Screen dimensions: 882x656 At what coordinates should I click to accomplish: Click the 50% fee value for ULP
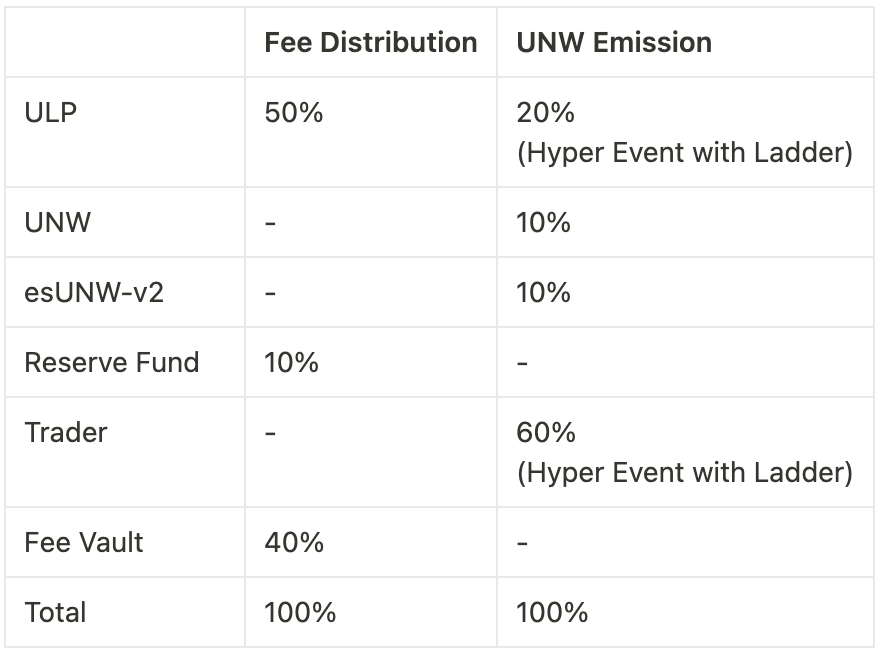pyautogui.click(x=294, y=113)
